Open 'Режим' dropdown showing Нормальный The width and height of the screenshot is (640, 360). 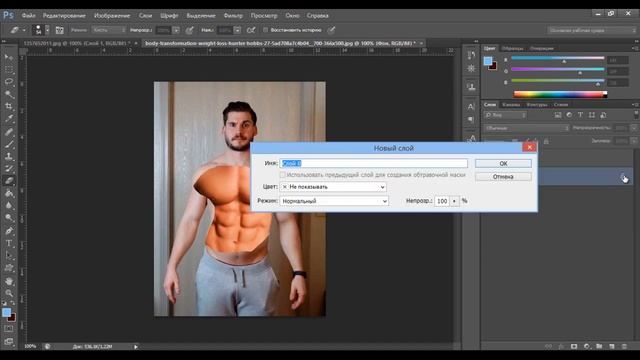coord(334,201)
